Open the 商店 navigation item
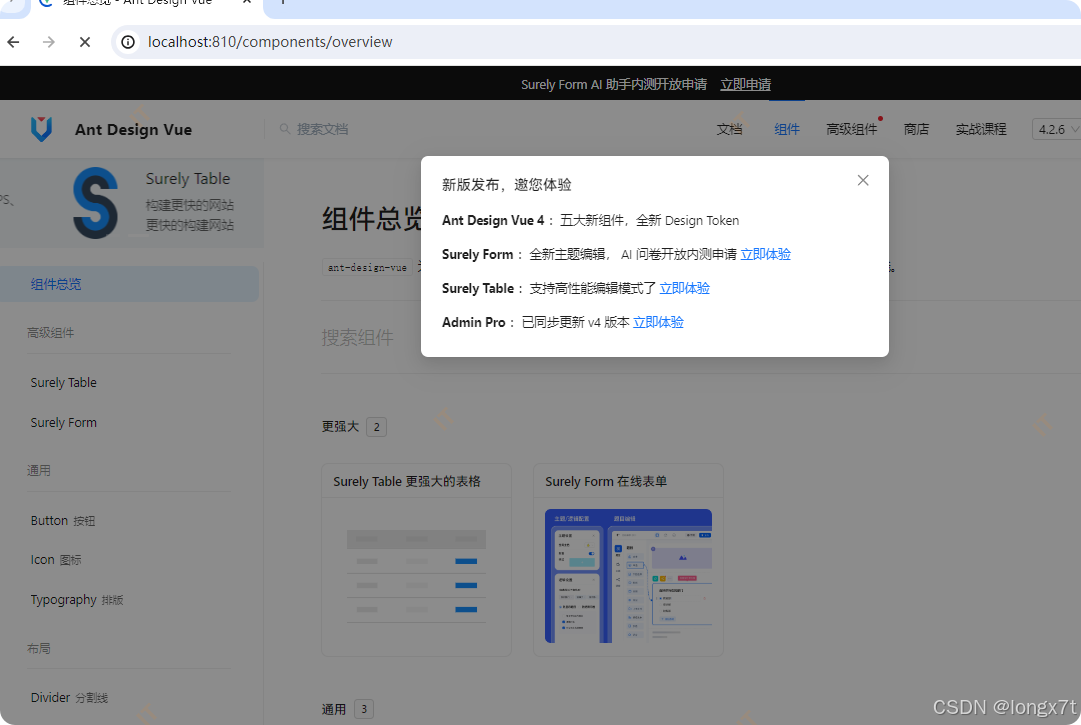This screenshot has height=725, width=1081. pyautogui.click(x=916, y=129)
